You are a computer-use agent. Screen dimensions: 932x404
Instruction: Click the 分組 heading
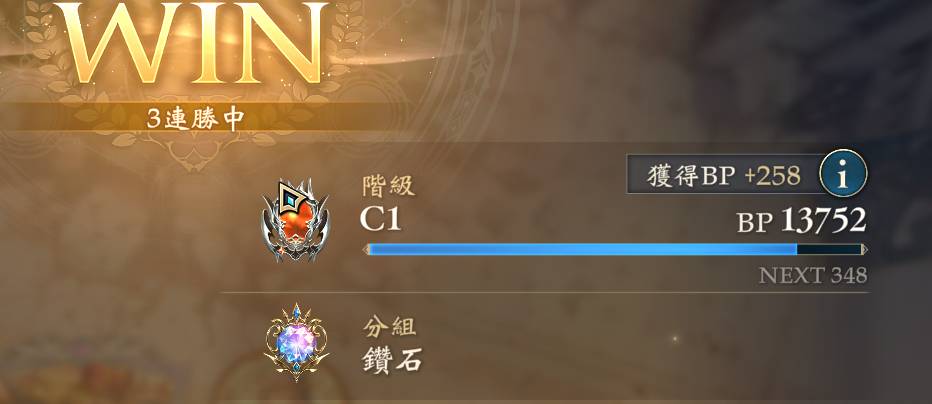[389, 327]
